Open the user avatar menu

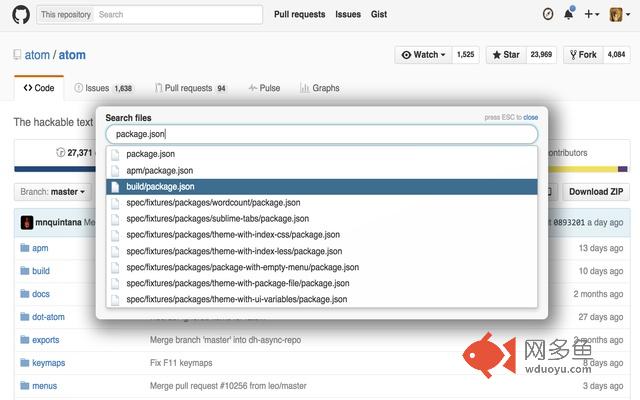(620, 15)
